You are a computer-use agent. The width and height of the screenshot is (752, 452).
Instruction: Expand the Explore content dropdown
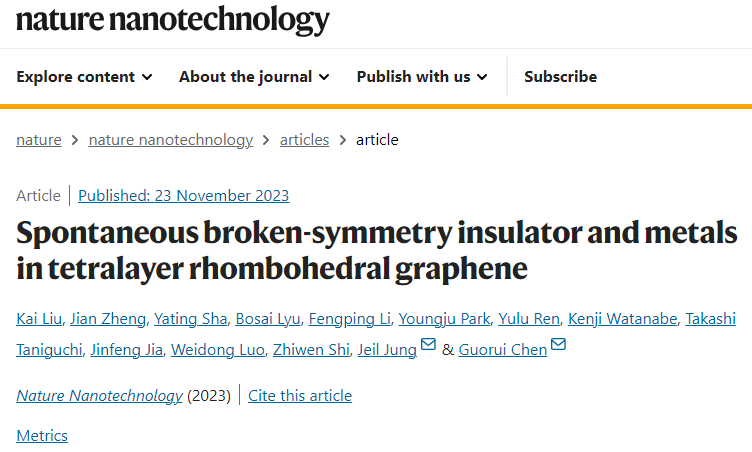click(84, 77)
